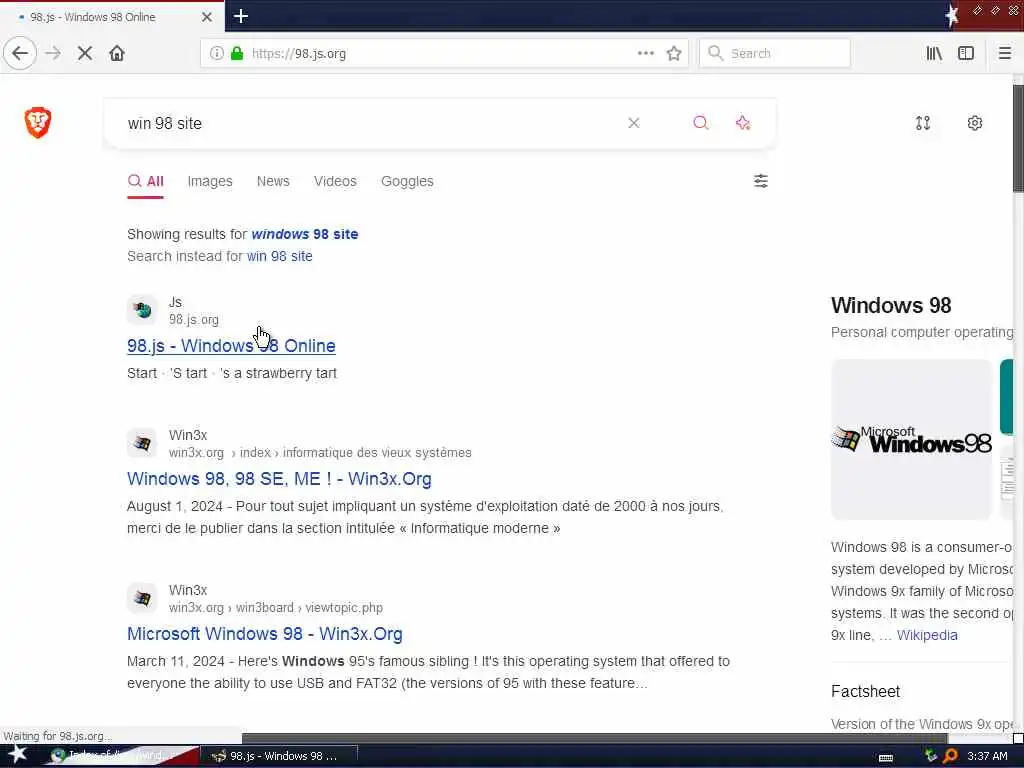The height and width of the screenshot is (768, 1024).
Task: Click the Factsheet heading
Action: click(865, 691)
